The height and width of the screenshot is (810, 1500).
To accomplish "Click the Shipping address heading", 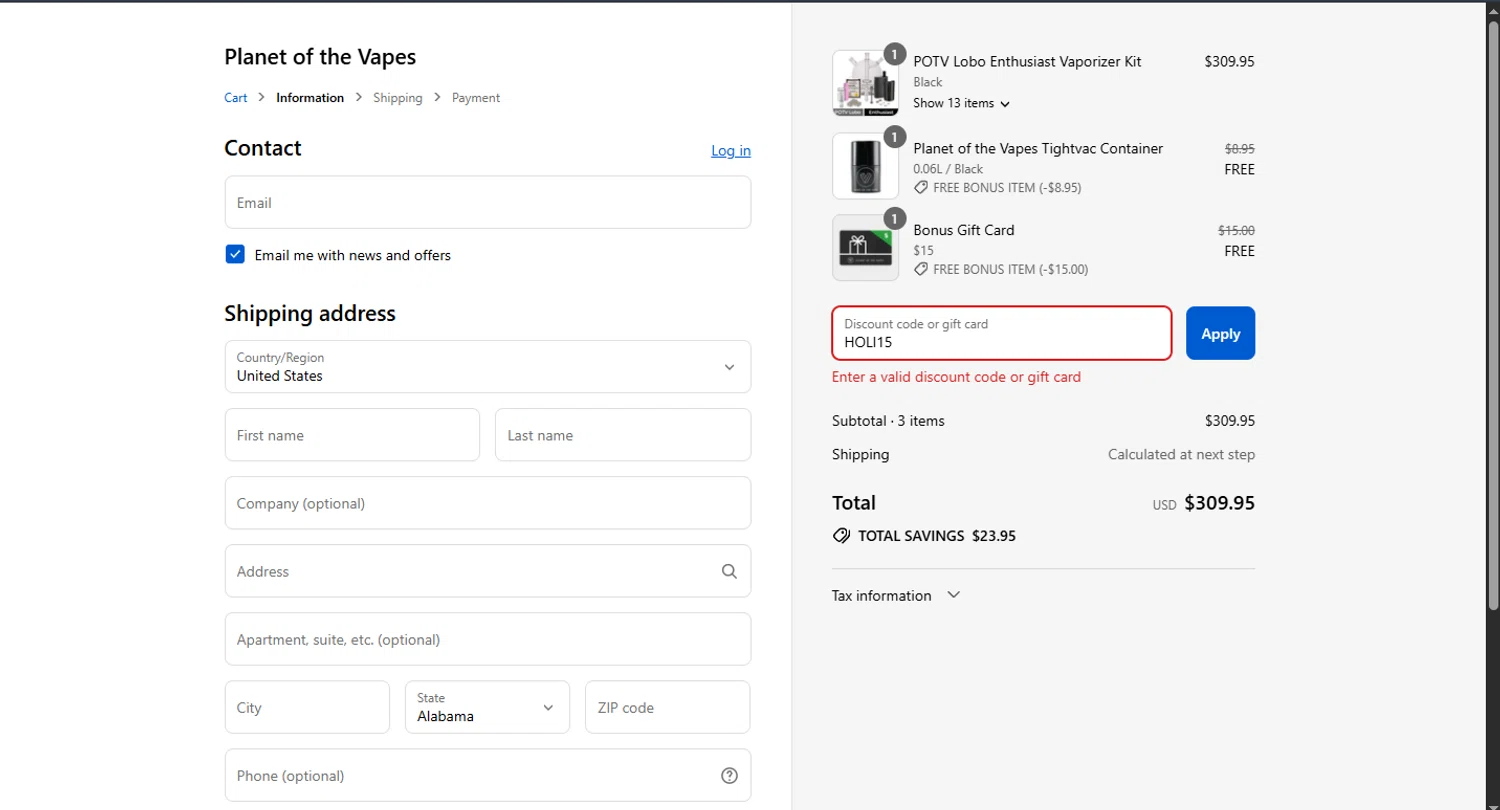I will coord(310,313).
